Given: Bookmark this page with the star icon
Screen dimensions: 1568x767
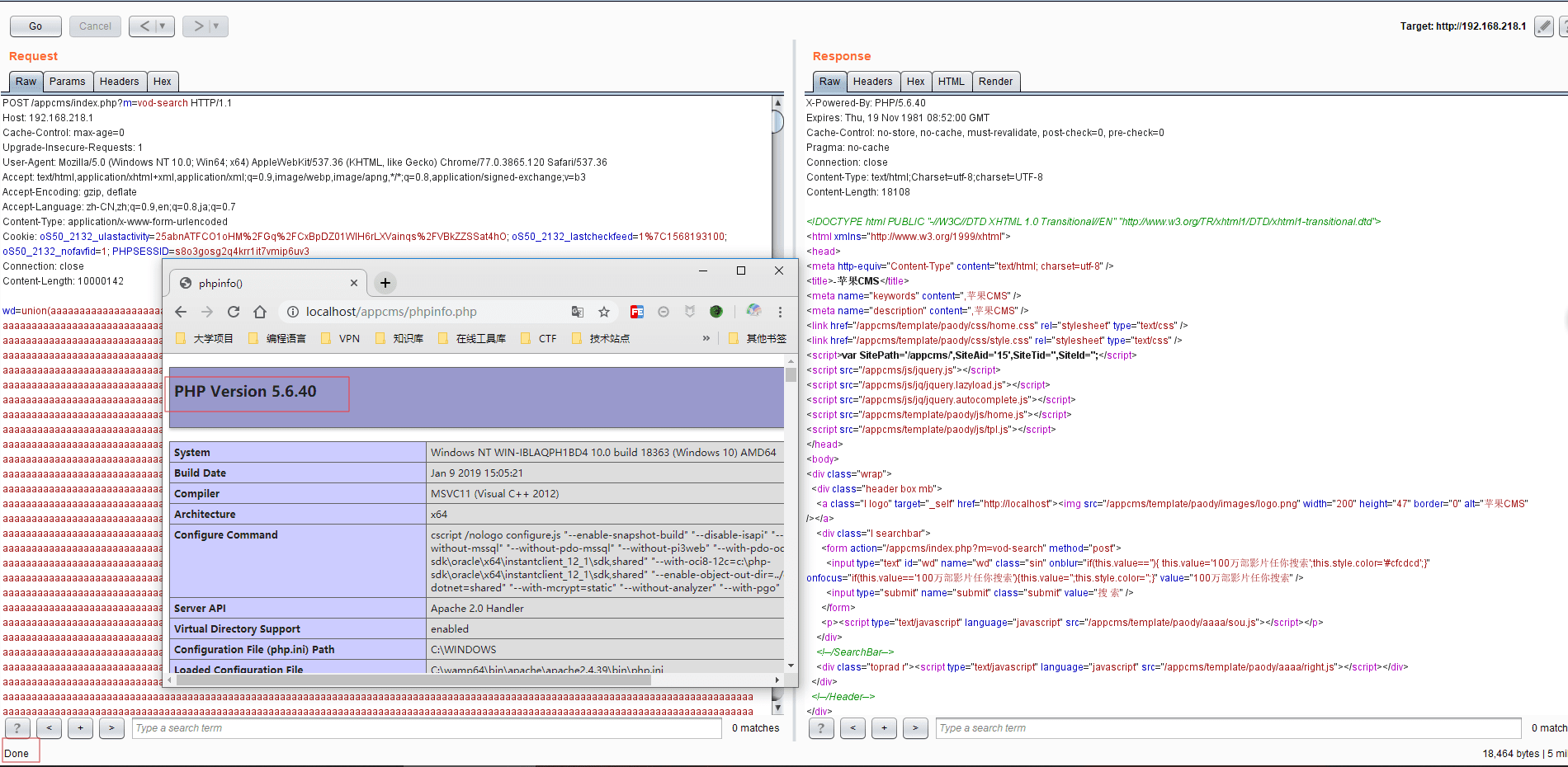Looking at the screenshot, I should [604, 312].
